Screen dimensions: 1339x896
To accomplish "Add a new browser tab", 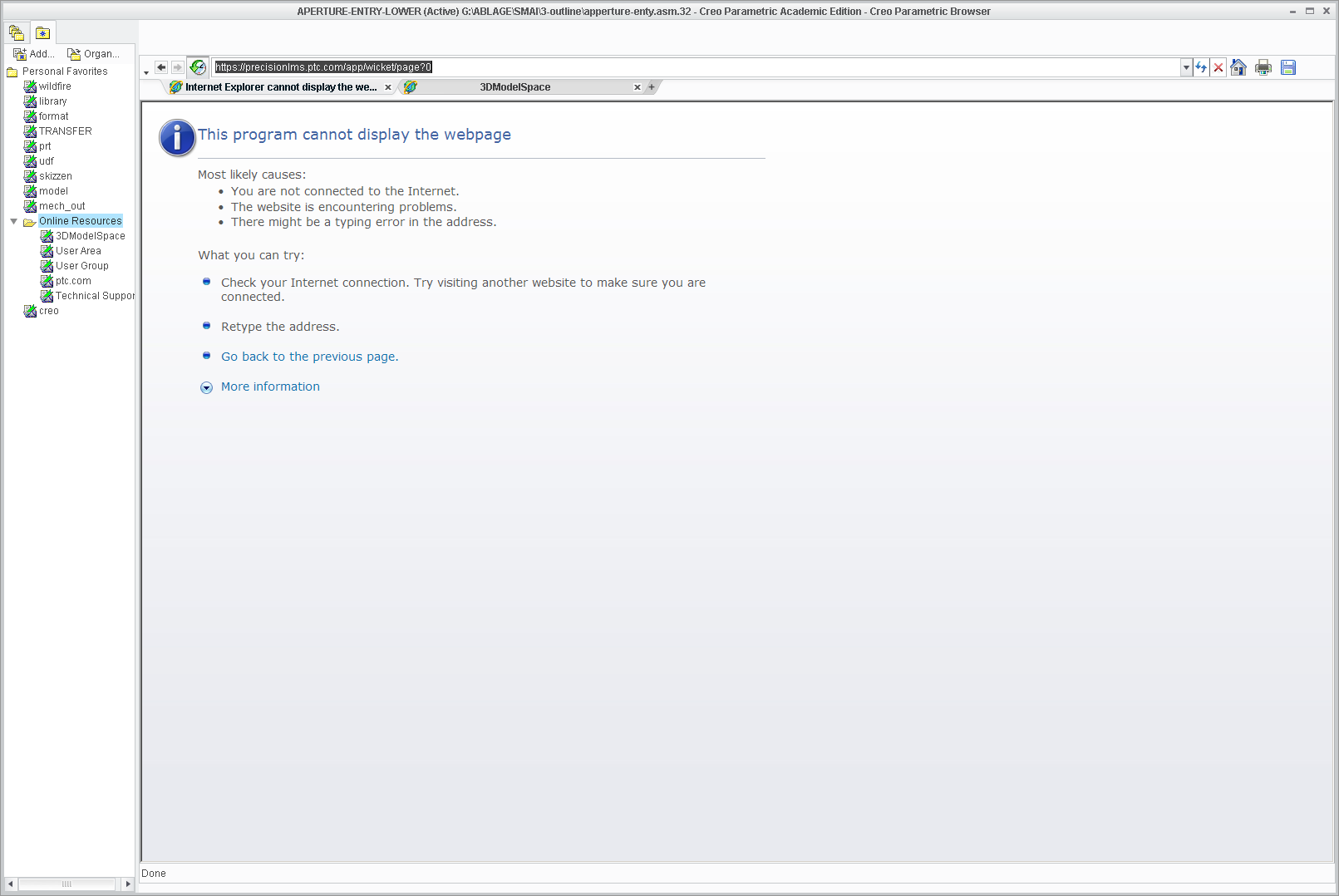I will tap(652, 87).
